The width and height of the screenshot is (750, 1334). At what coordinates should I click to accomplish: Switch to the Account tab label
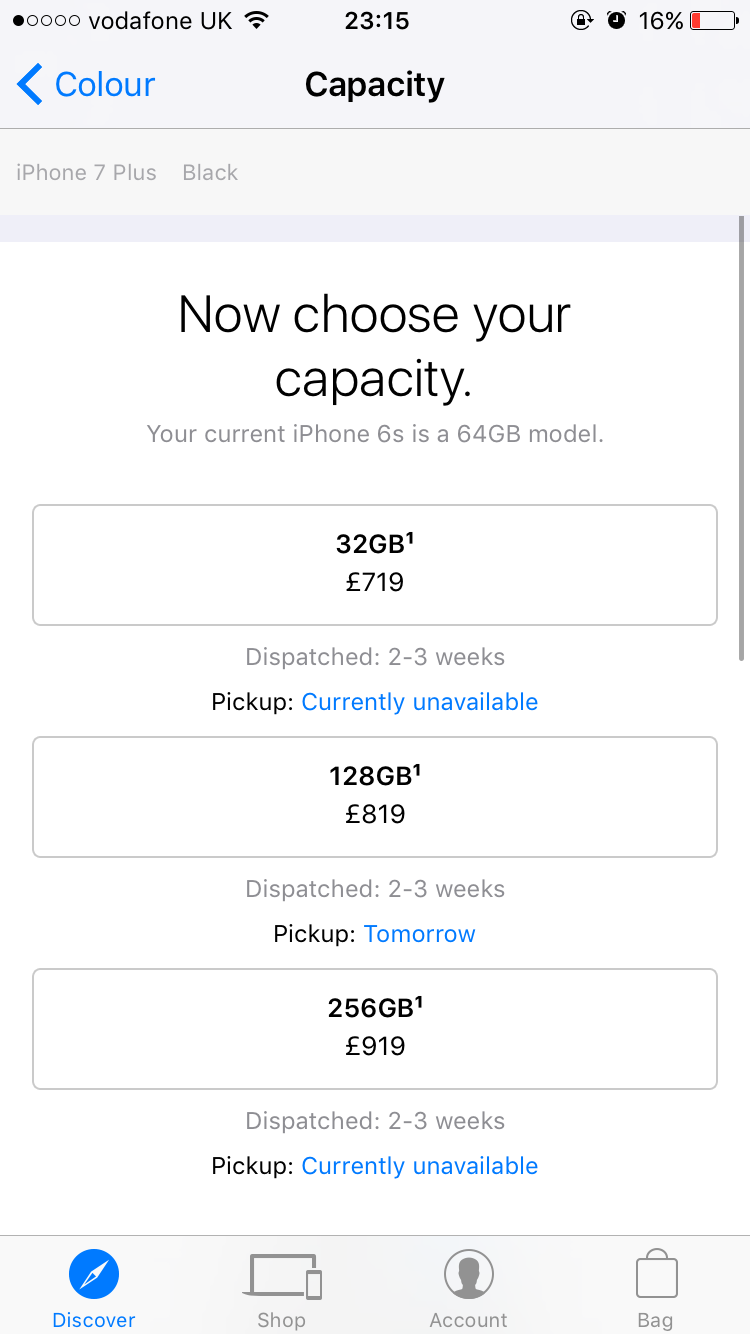click(469, 1320)
